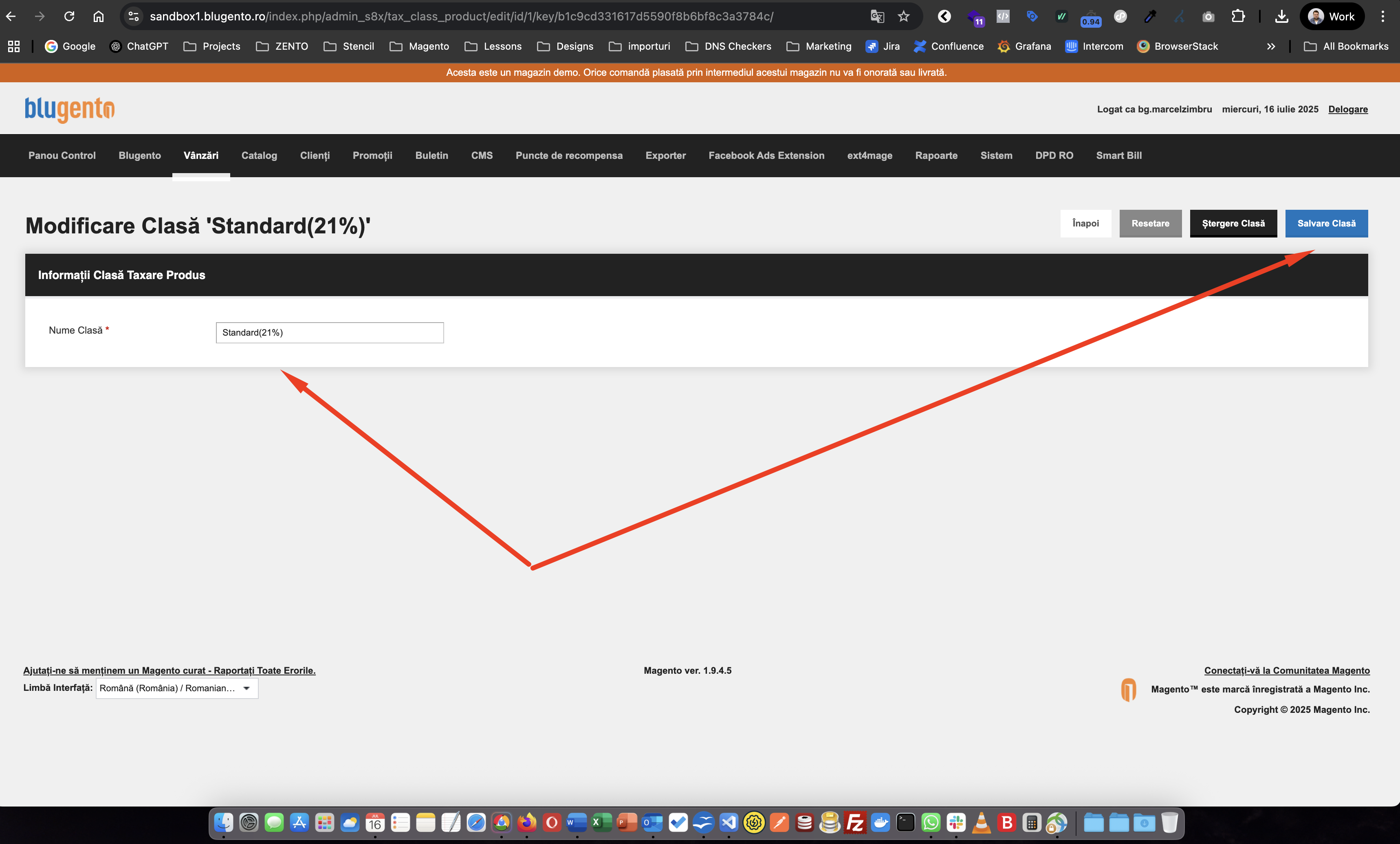Image resolution: width=1400 pixels, height=844 pixels.
Task: Click the Salvare Clasă button
Action: tap(1326, 223)
